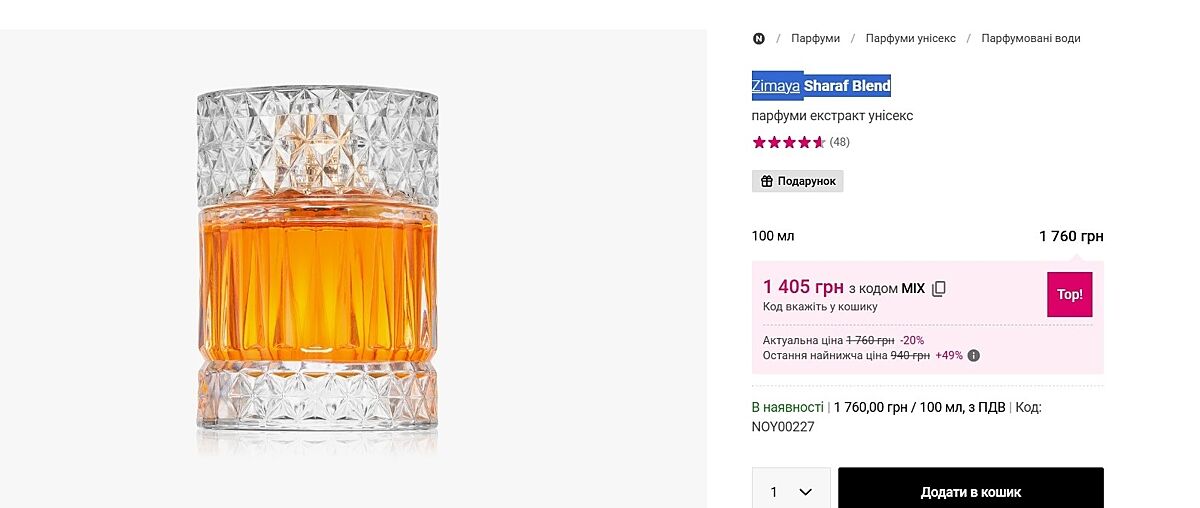Navigate to Парфумовані води breadcrumb

click(x=1030, y=39)
